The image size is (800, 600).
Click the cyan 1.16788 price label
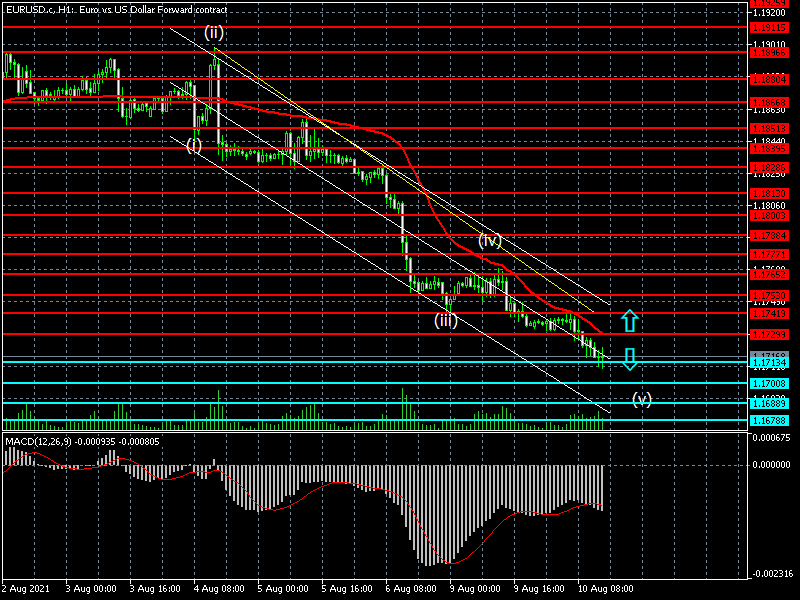[768, 421]
